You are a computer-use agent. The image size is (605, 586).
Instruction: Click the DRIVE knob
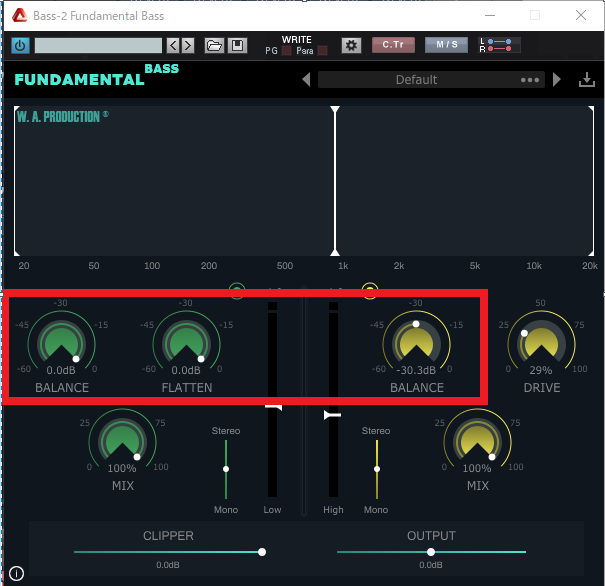pyautogui.click(x=541, y=343)
